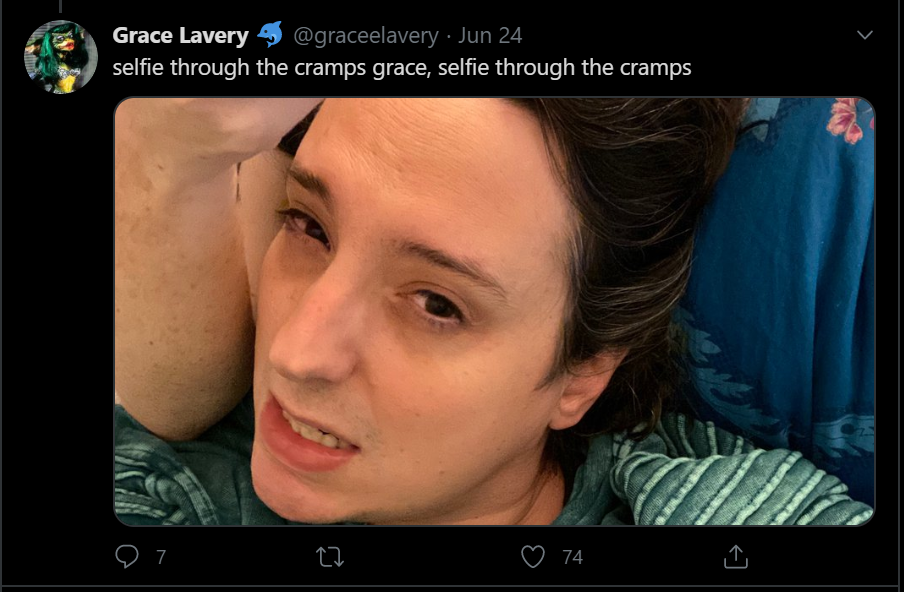Screen dimensions: 904x592
Task: Open the Grace Lavery display name
Action: [x=180, y=36]
